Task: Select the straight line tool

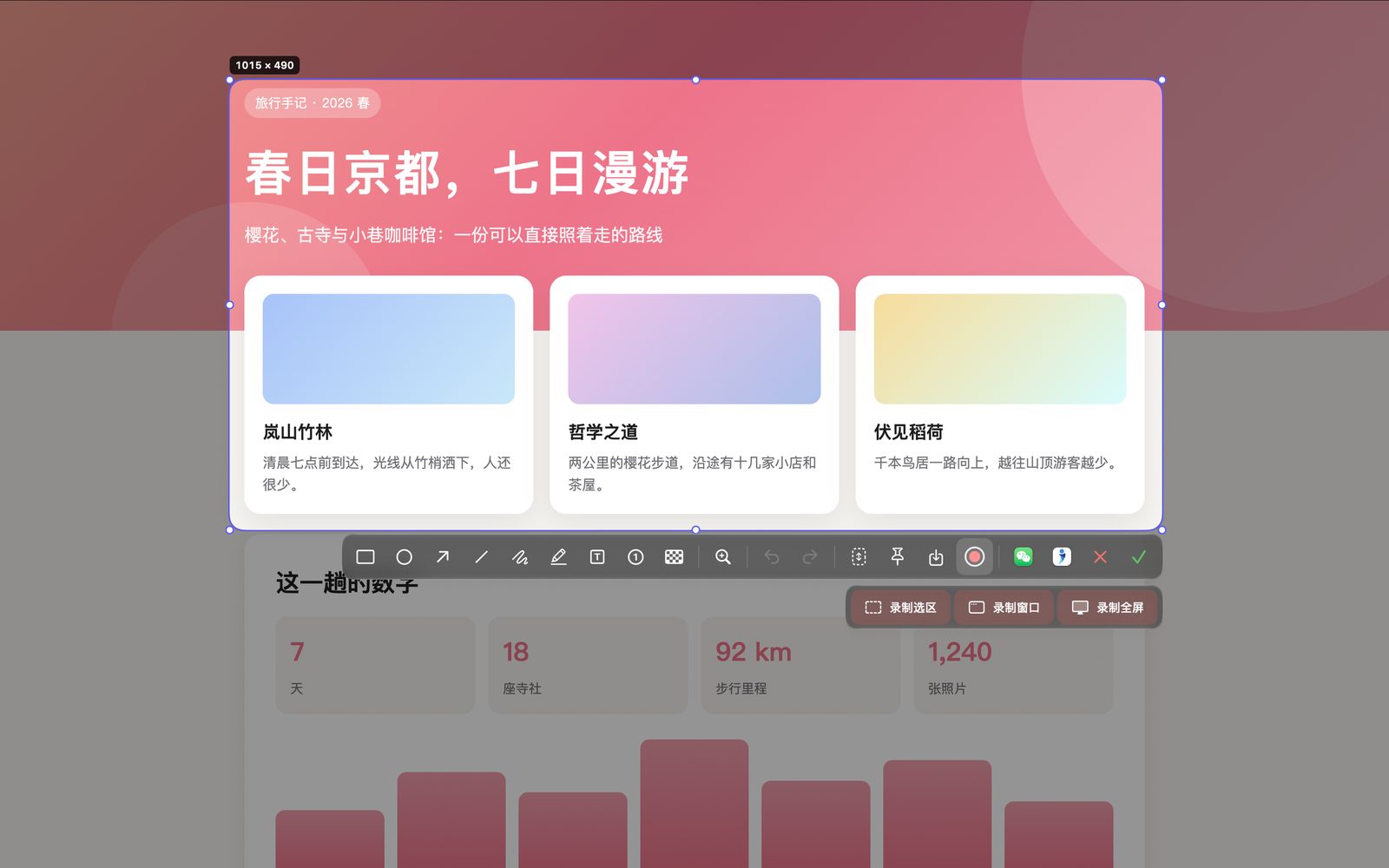Action: tap(481, 557)
